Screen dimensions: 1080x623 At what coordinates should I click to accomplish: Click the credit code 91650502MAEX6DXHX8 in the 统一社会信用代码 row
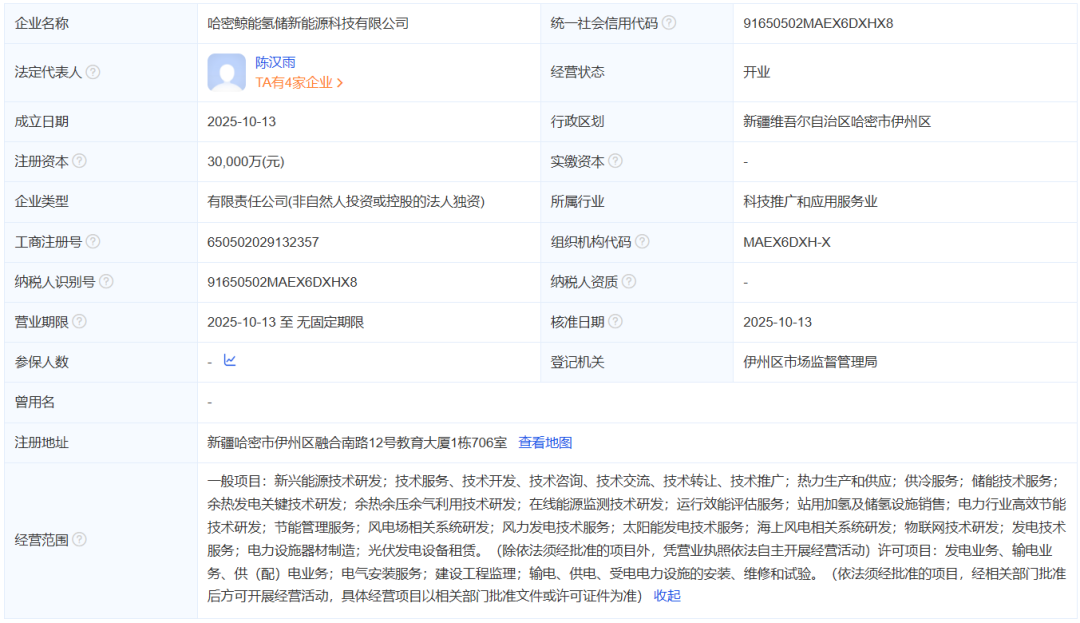pos(818,23)
